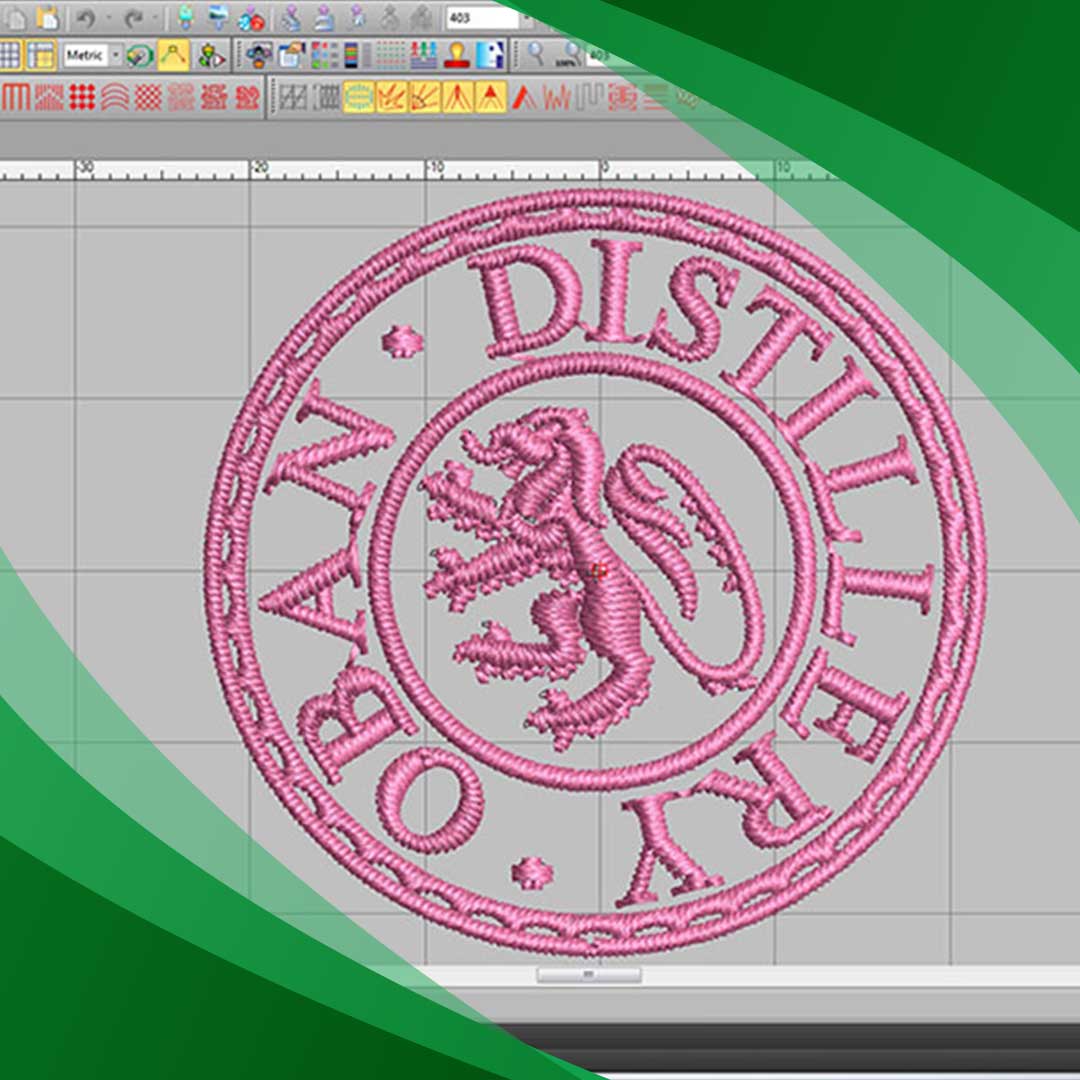The height and width of the screenshot is (1080, 1080).
Task: Open the Undo history dropdown arrow
Action: (107, 18)
